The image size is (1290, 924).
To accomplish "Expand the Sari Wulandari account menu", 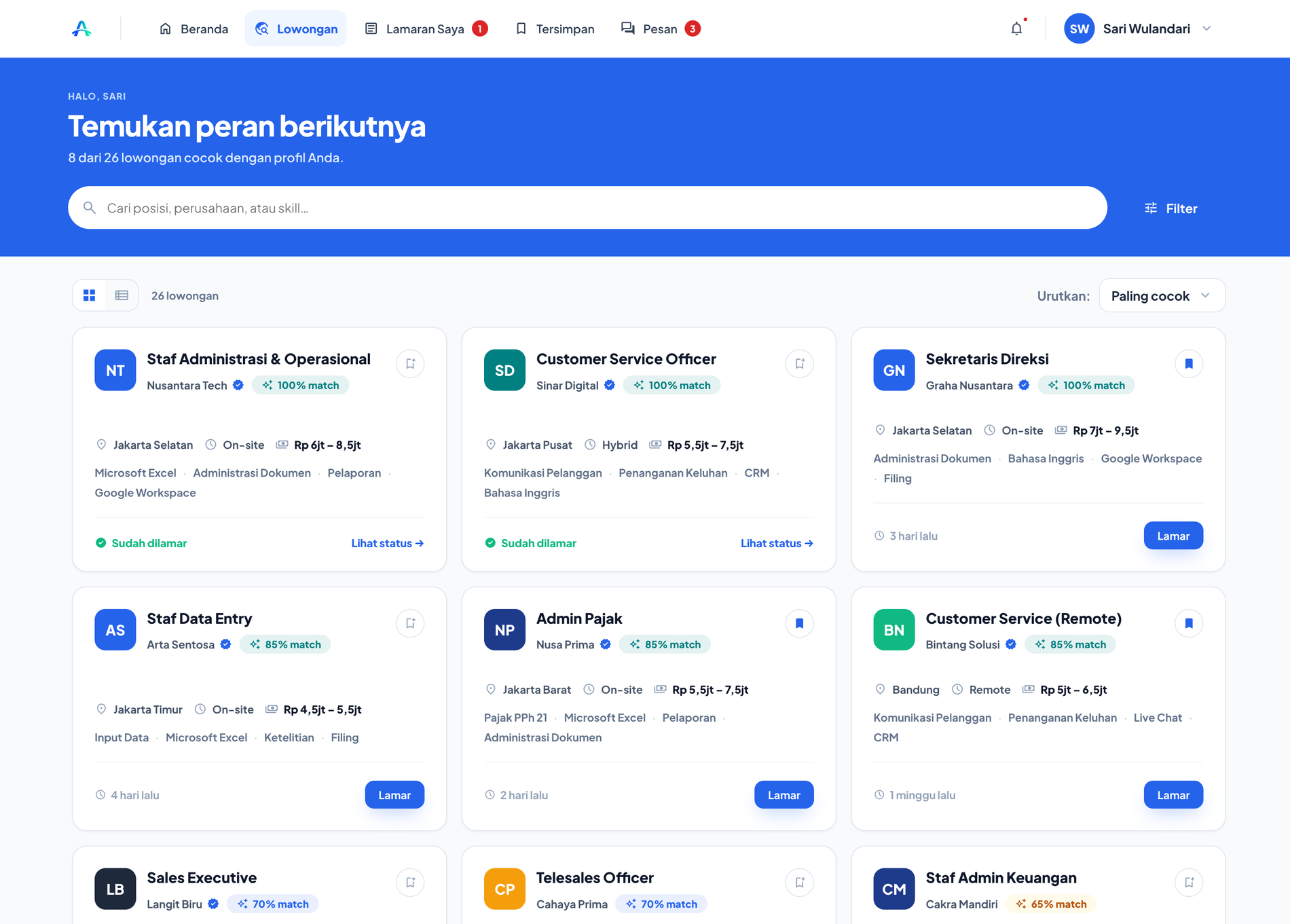I will [1206, 29].
